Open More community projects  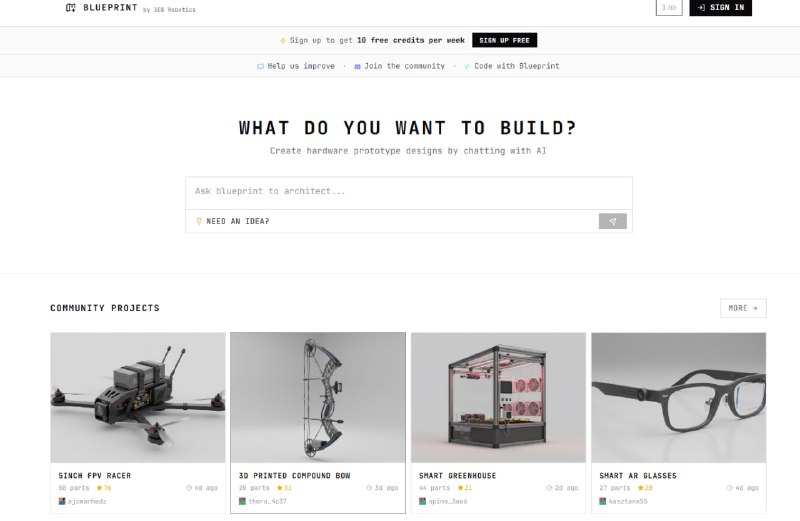pyautogui.click(x=743, y=308)
